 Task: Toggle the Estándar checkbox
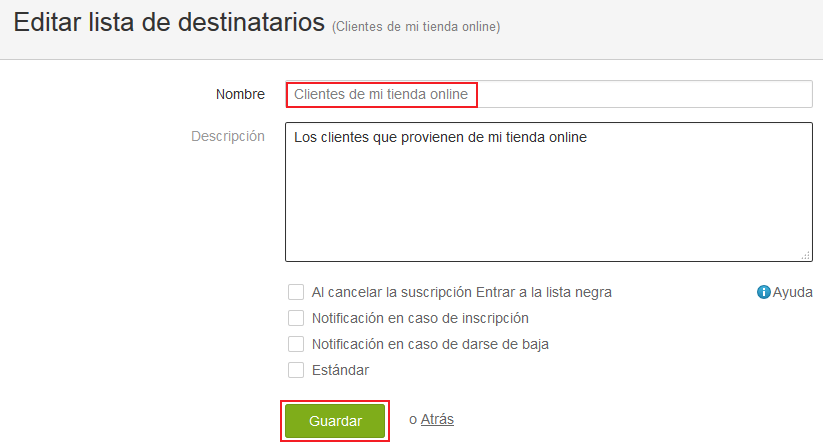pyautogui.click(x=296, y=370)
